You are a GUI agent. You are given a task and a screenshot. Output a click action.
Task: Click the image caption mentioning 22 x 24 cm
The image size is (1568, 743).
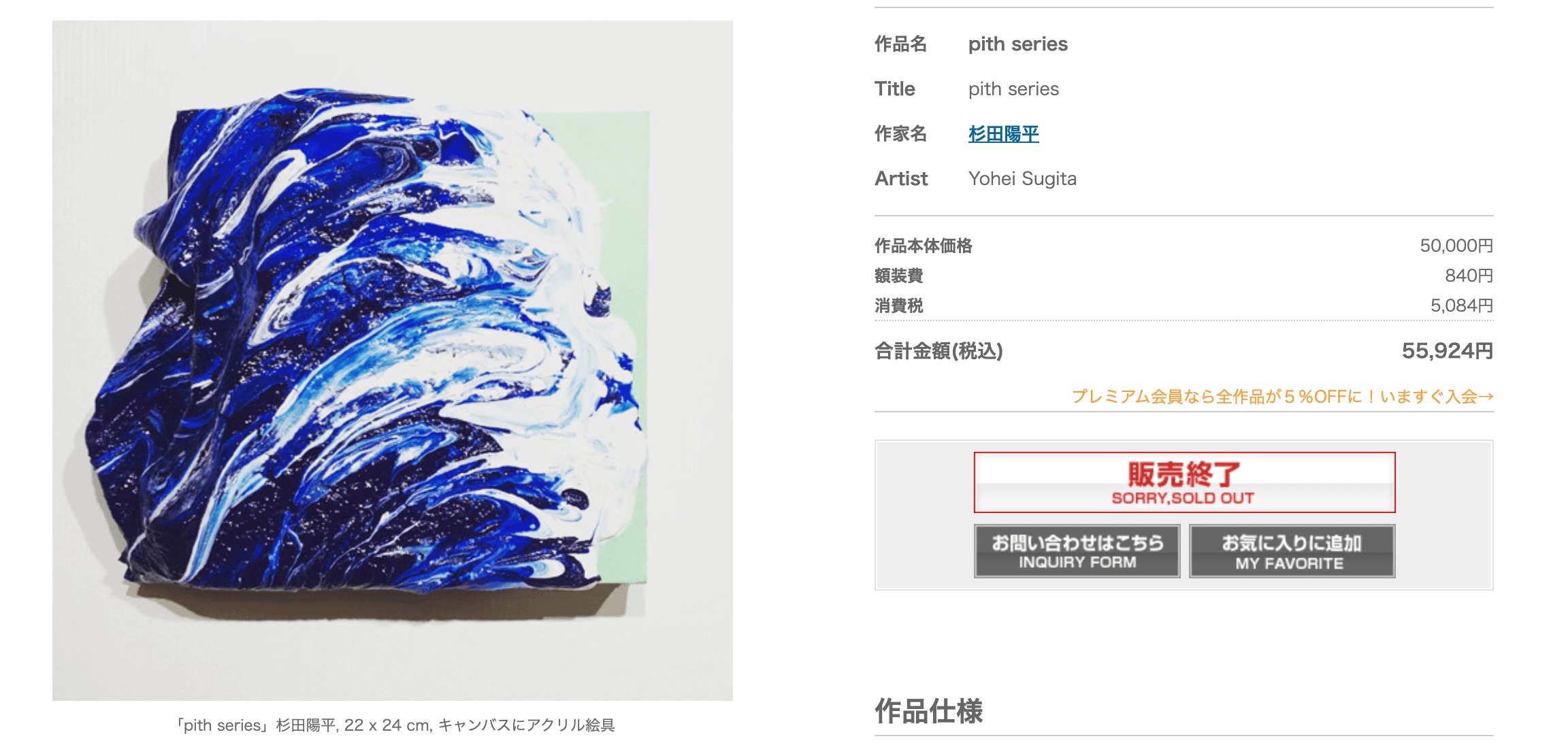pyautogui.click(x=395, y=725)
